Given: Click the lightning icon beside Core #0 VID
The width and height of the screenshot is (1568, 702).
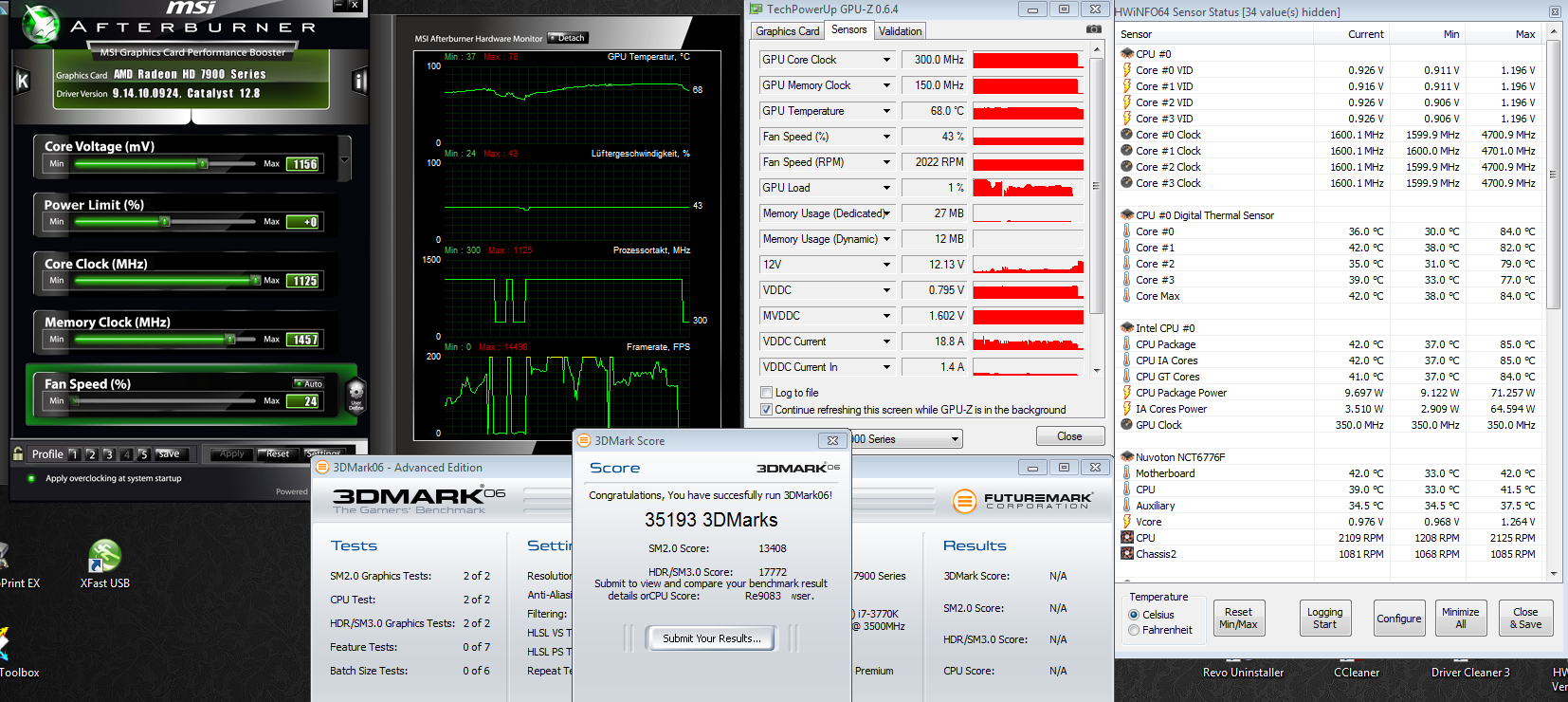Looking at the screenshot, I should [x=1126, y=70].
